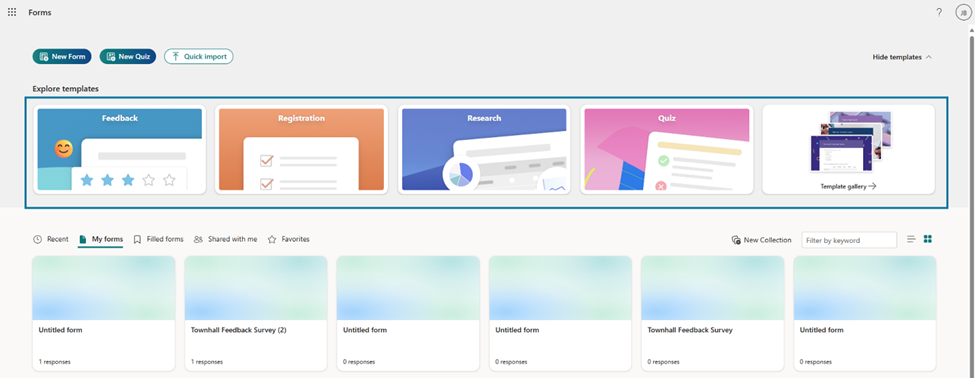The height and width of the screenshot is (378, 975).
Task: Open the Quiz template card
Action: click(x=667, y=149)
